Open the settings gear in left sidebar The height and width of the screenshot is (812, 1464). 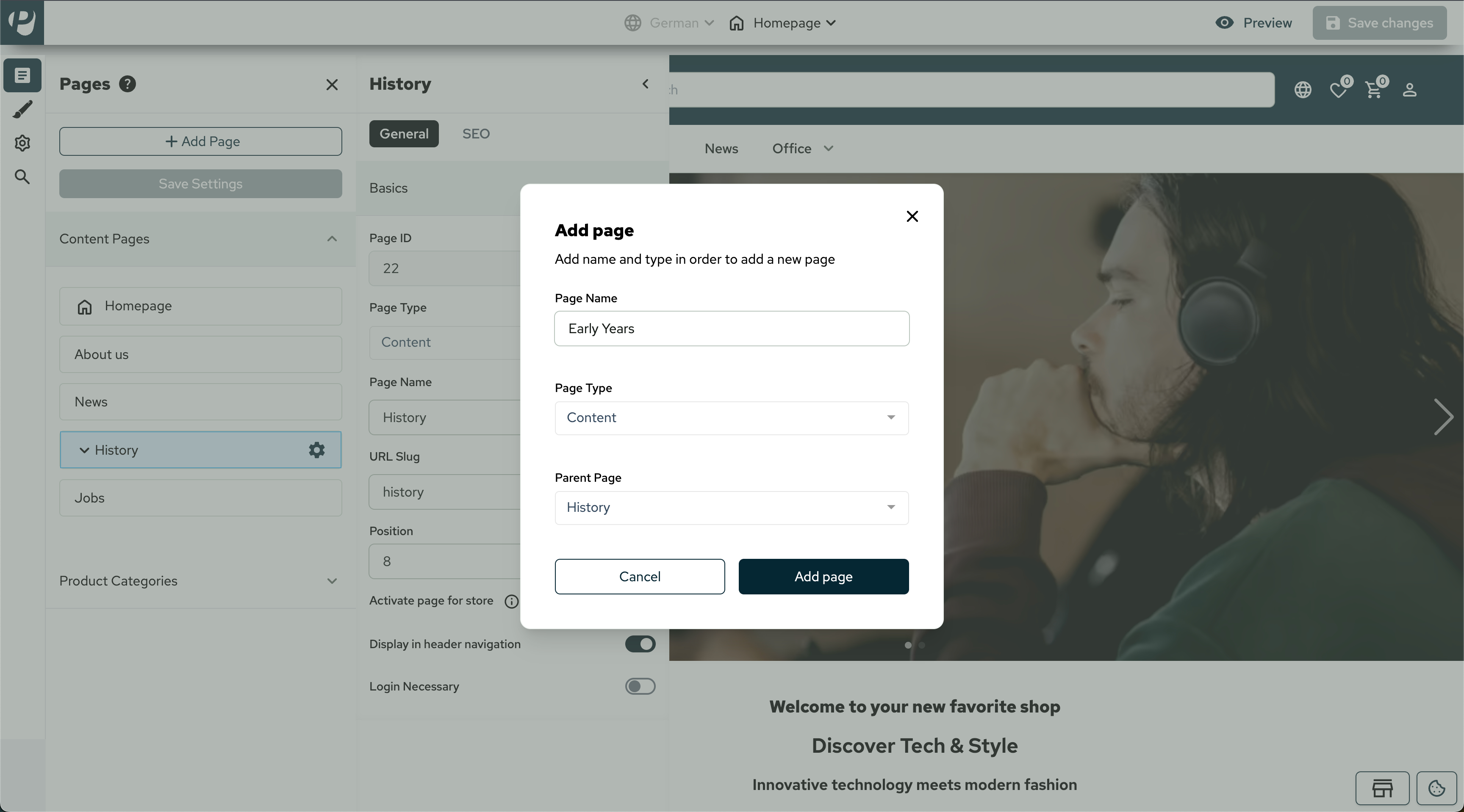click(22, 143)
